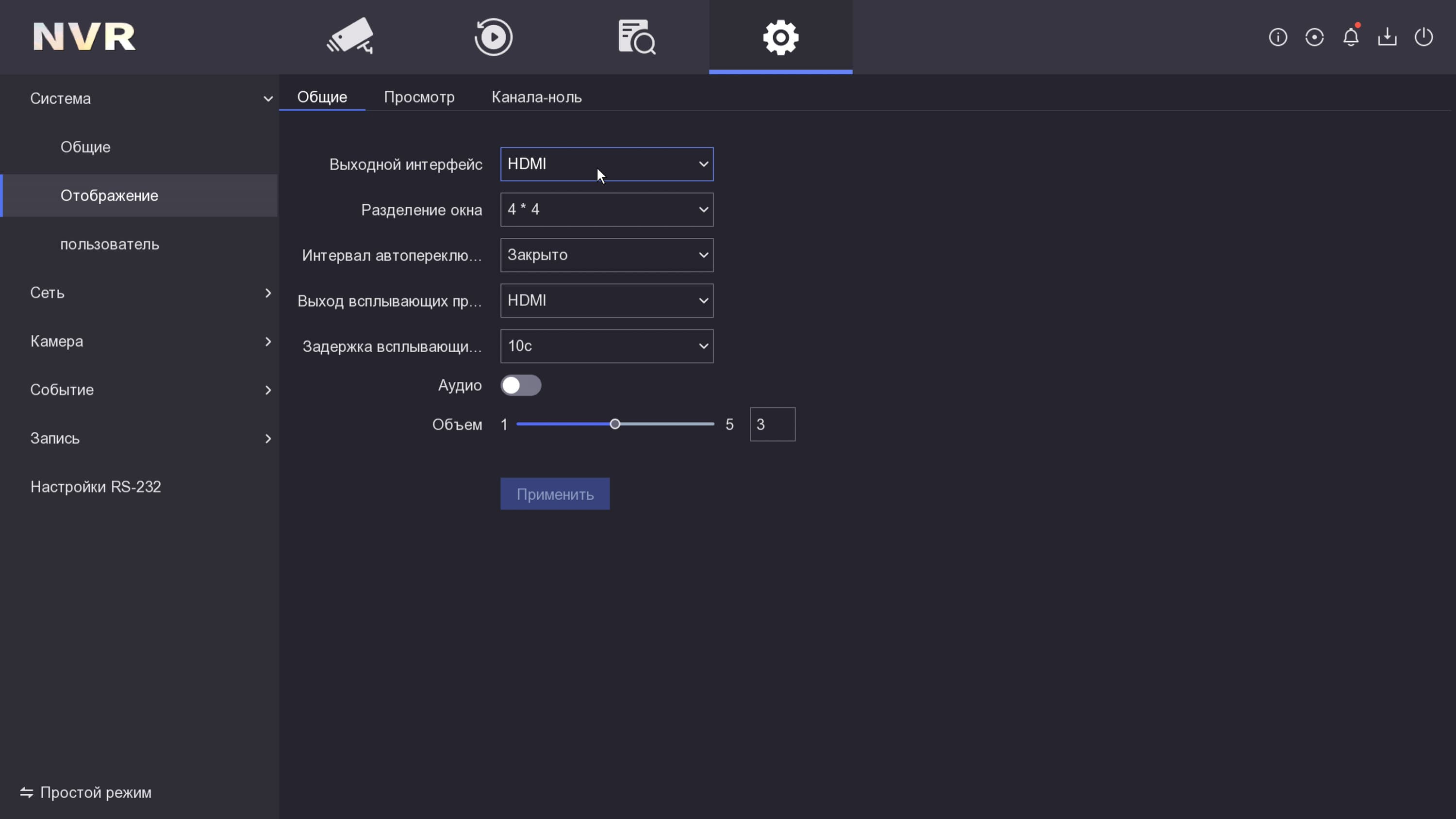Click the Применить button
Viewport: 1456px width, 819px height.
coord(554,494)
